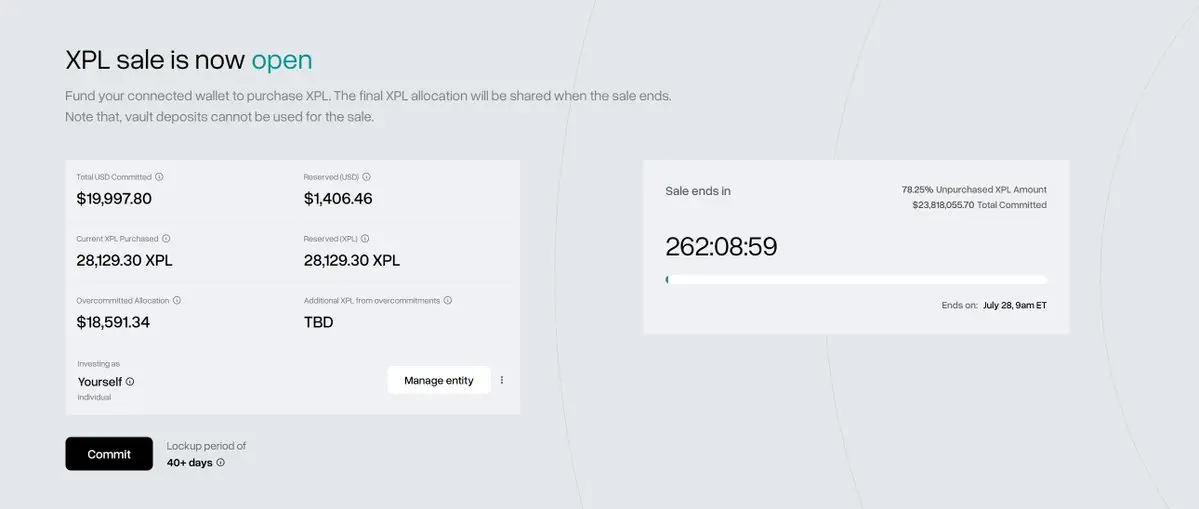Viewport: 1199px width, 509px height.
Task: Click the 262:08:59 countdown timer
Action: [721, 247]
